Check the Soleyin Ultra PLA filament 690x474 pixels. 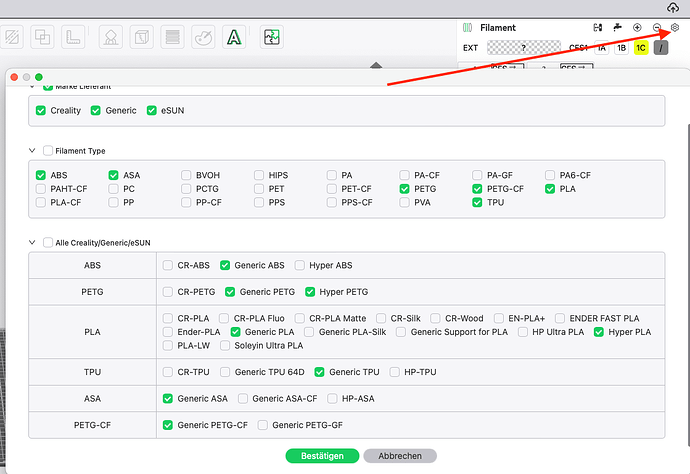tap(225, 345)
